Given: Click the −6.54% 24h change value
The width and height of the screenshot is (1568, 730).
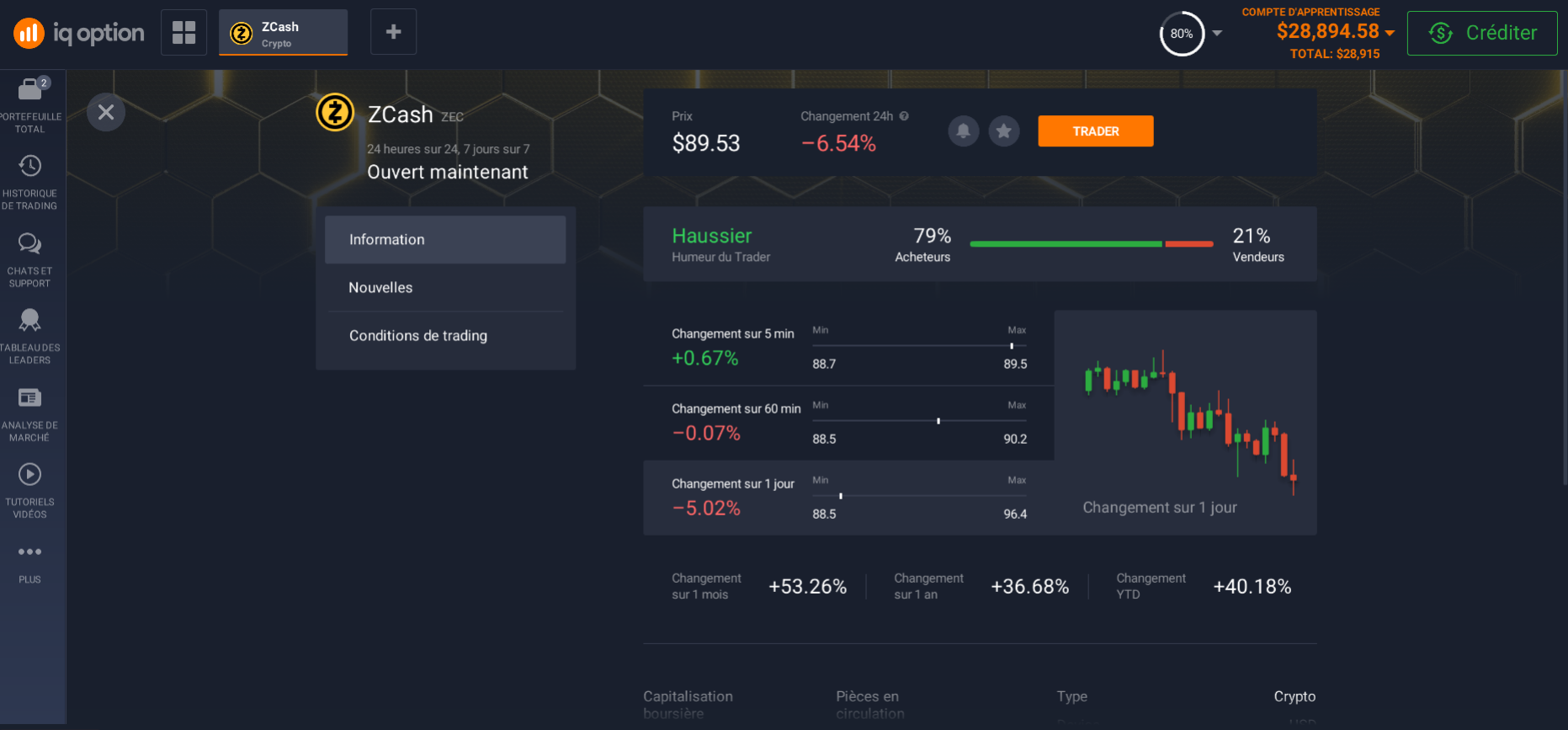Looking at the screenshot, I should coord(838,144).
